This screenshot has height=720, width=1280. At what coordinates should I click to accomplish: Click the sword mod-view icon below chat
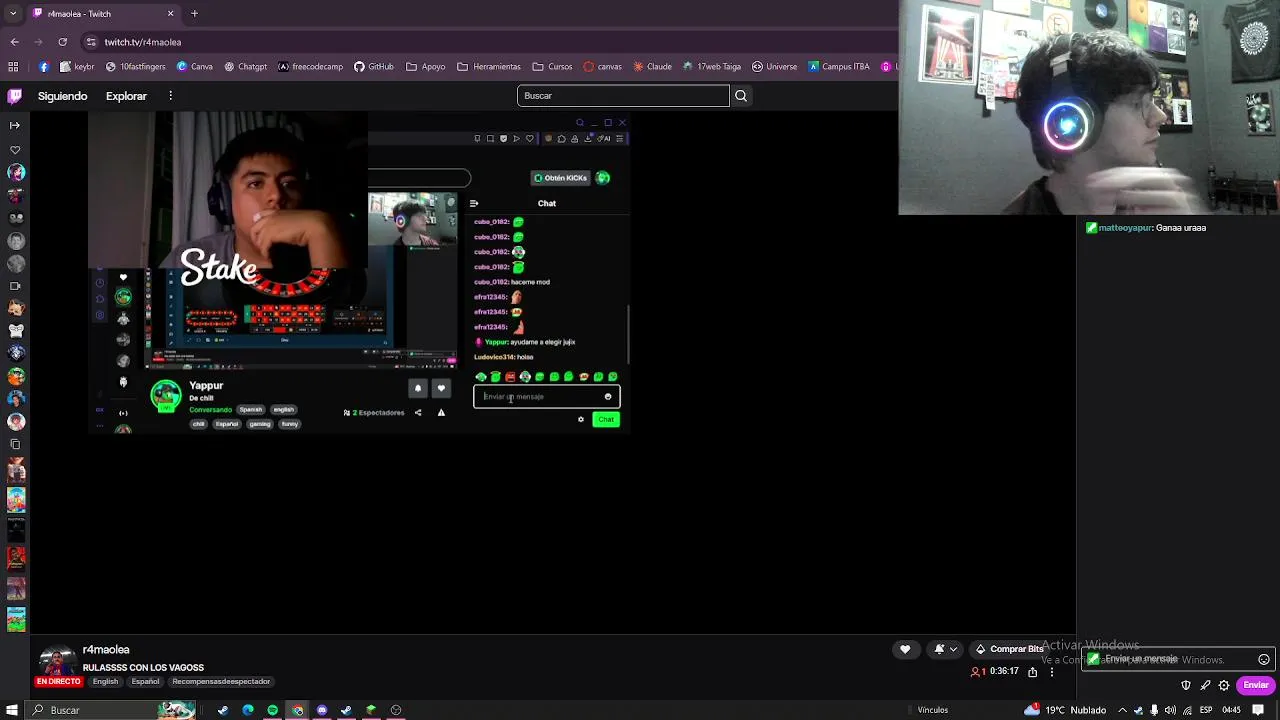[1205, 685]
